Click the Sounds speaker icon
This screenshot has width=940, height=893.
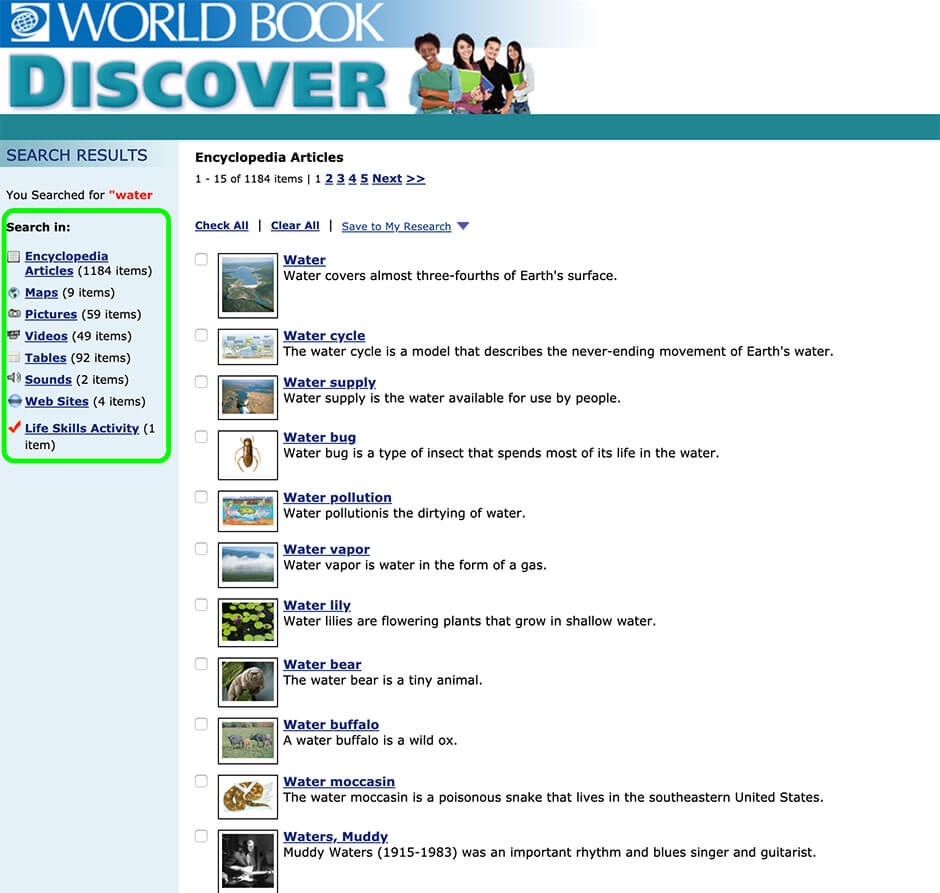(x=15, y=379)
